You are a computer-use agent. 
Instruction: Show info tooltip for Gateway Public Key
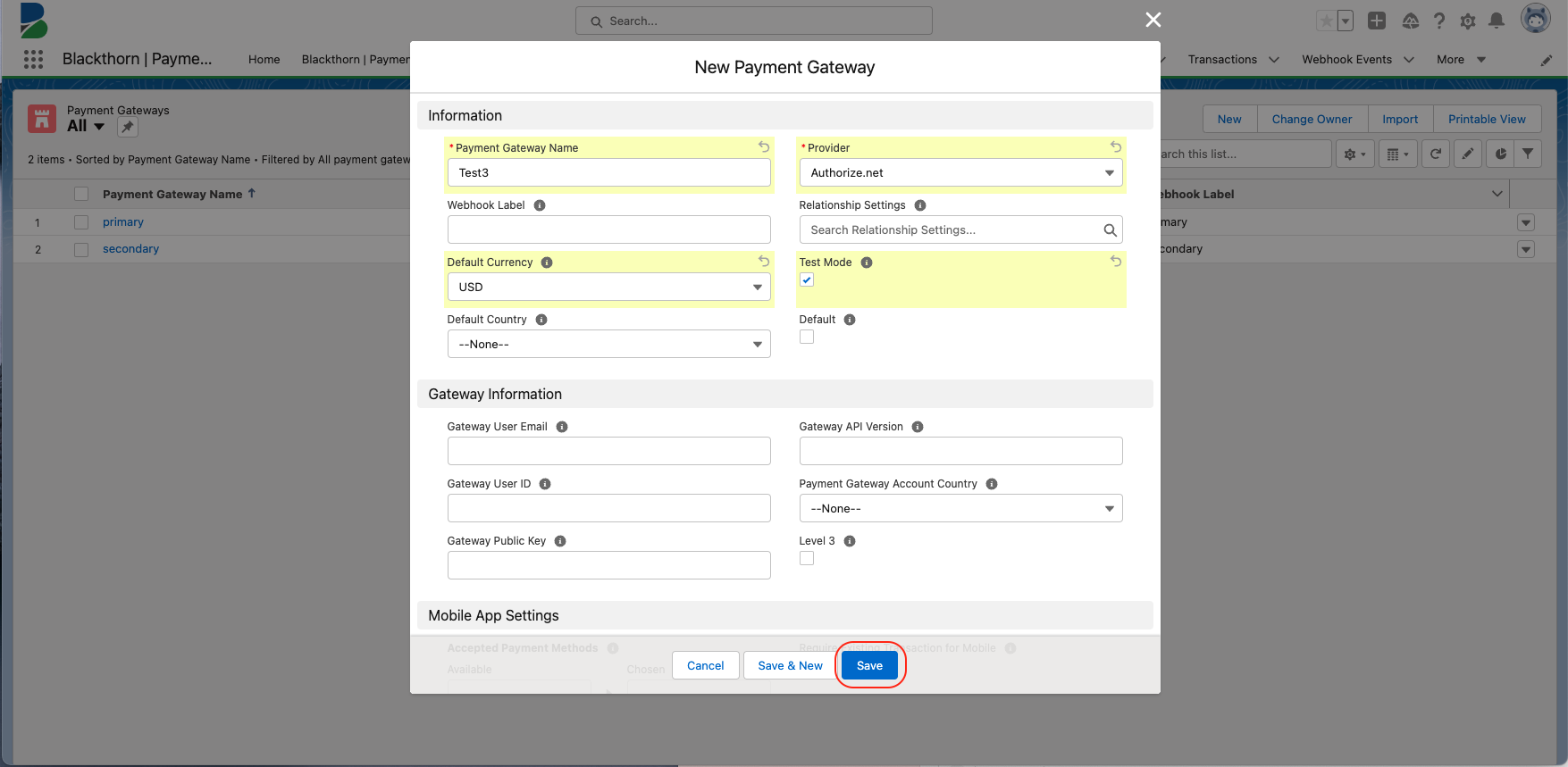pyautogui.click(x=560, y=541)
